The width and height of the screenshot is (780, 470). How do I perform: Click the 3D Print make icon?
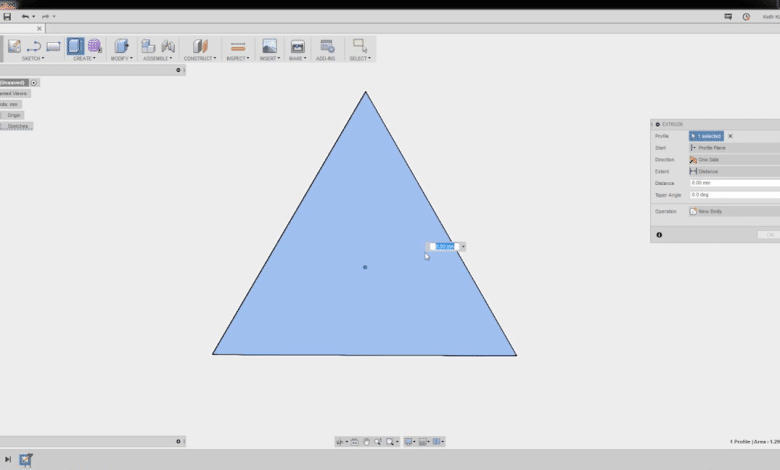pos(297,46)
